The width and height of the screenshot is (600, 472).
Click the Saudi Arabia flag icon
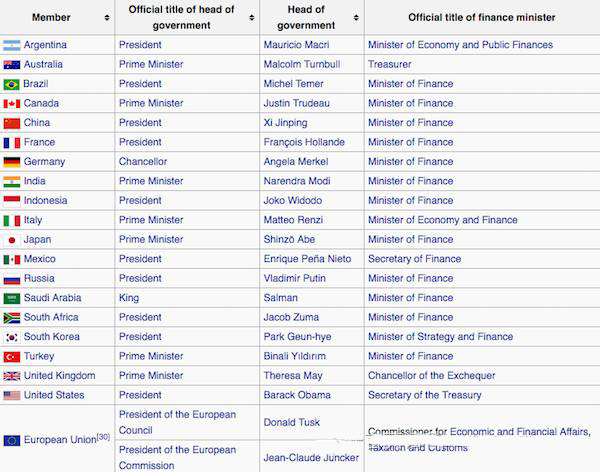click(12, 298)
